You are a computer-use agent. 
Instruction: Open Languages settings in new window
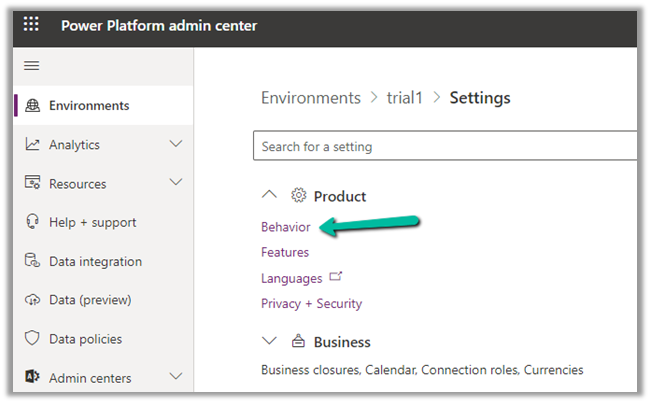tap(292, 279)
